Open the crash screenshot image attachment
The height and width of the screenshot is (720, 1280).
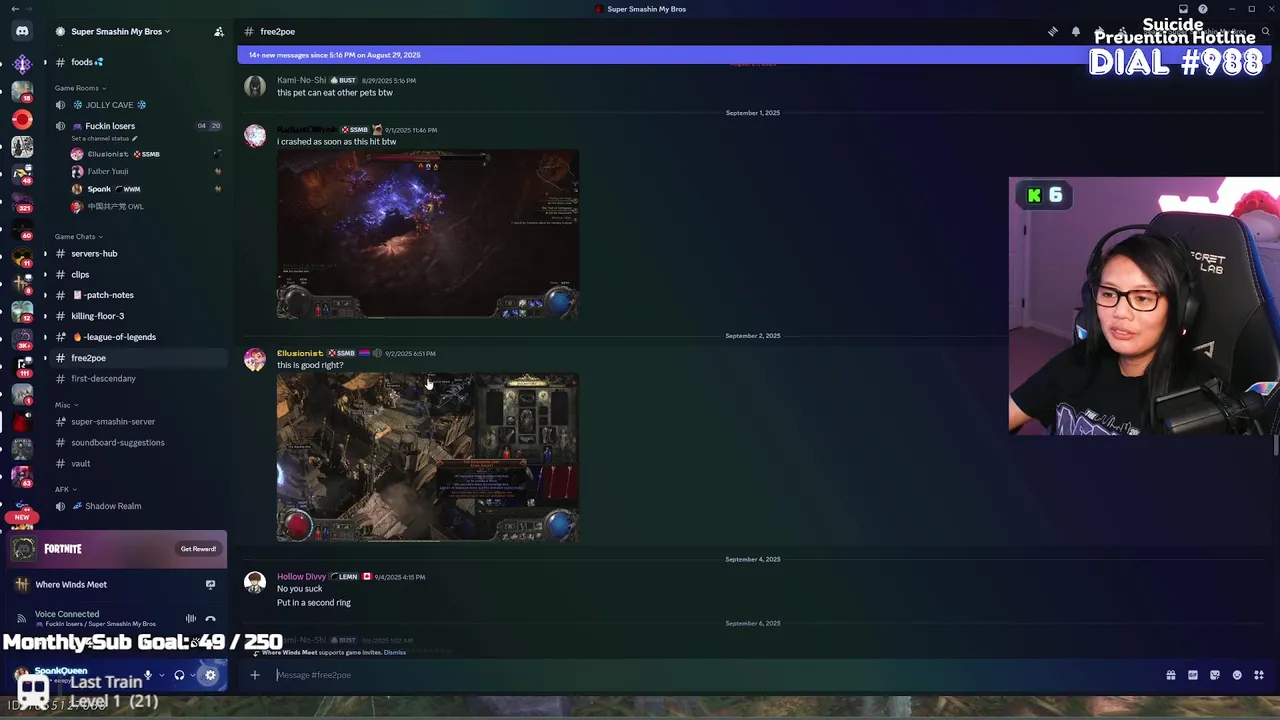pyautogui.click(x=428, y=234)
